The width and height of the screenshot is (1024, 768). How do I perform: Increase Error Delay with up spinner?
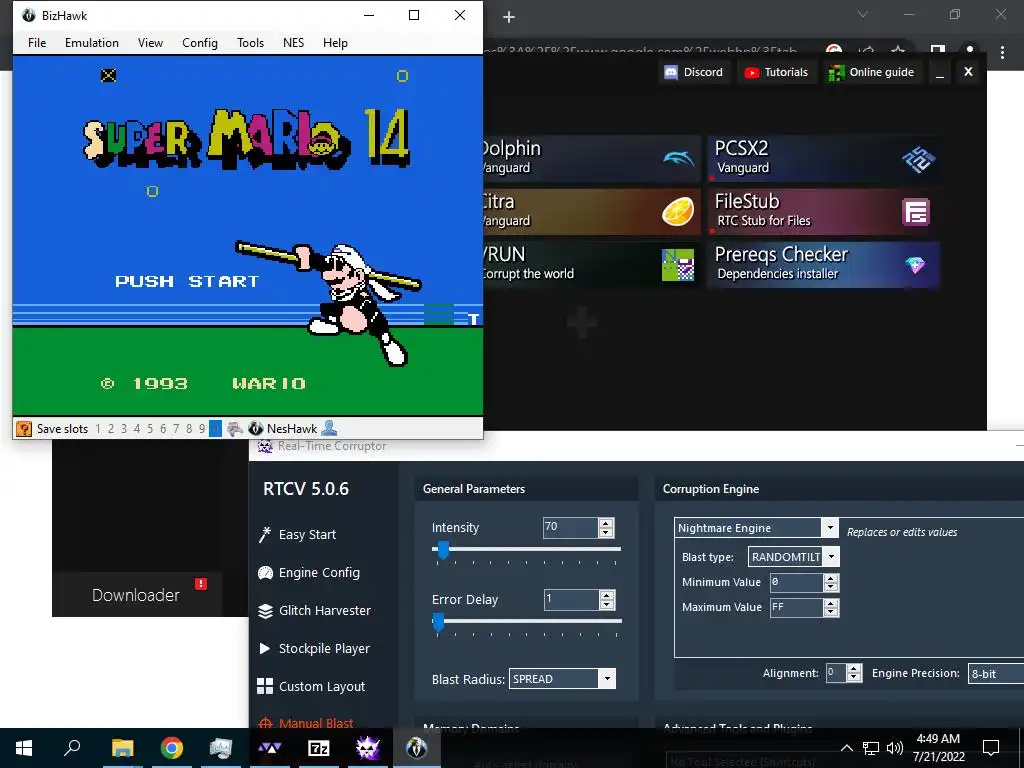click(607, 595)
